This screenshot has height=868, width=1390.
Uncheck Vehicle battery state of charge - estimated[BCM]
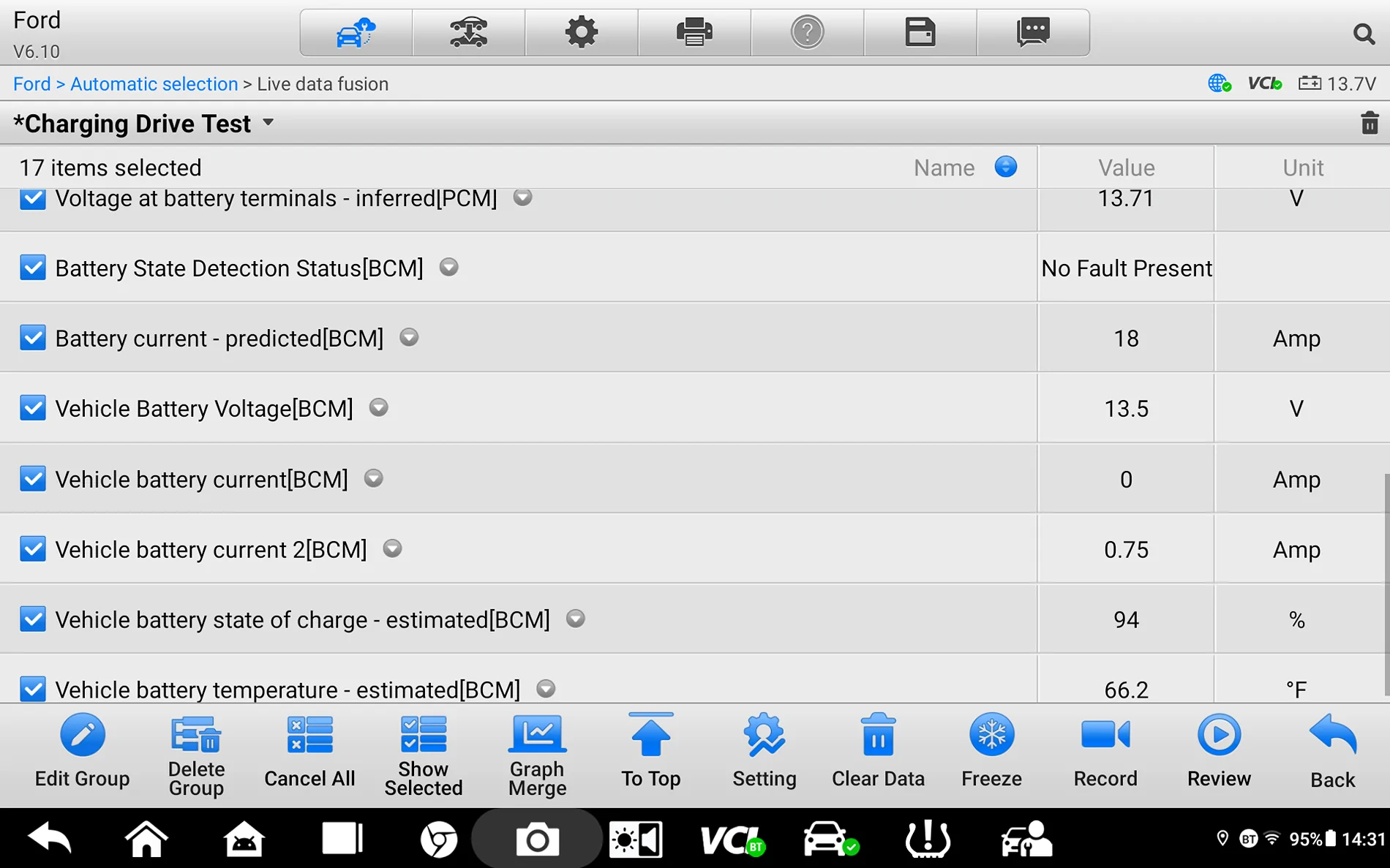tap(32, 619)
